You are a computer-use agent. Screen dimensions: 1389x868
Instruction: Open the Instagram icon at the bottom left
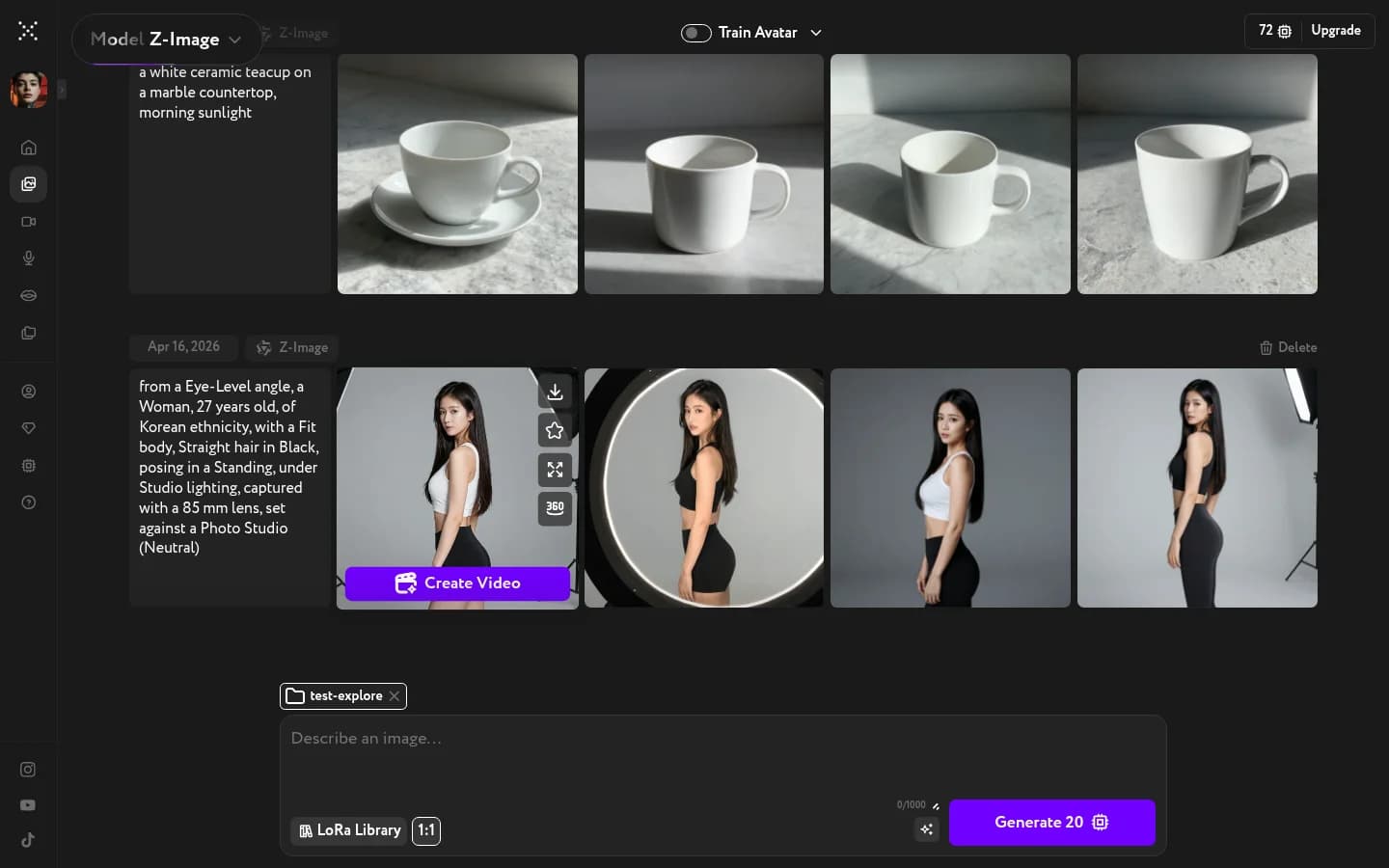click(28, 769)
